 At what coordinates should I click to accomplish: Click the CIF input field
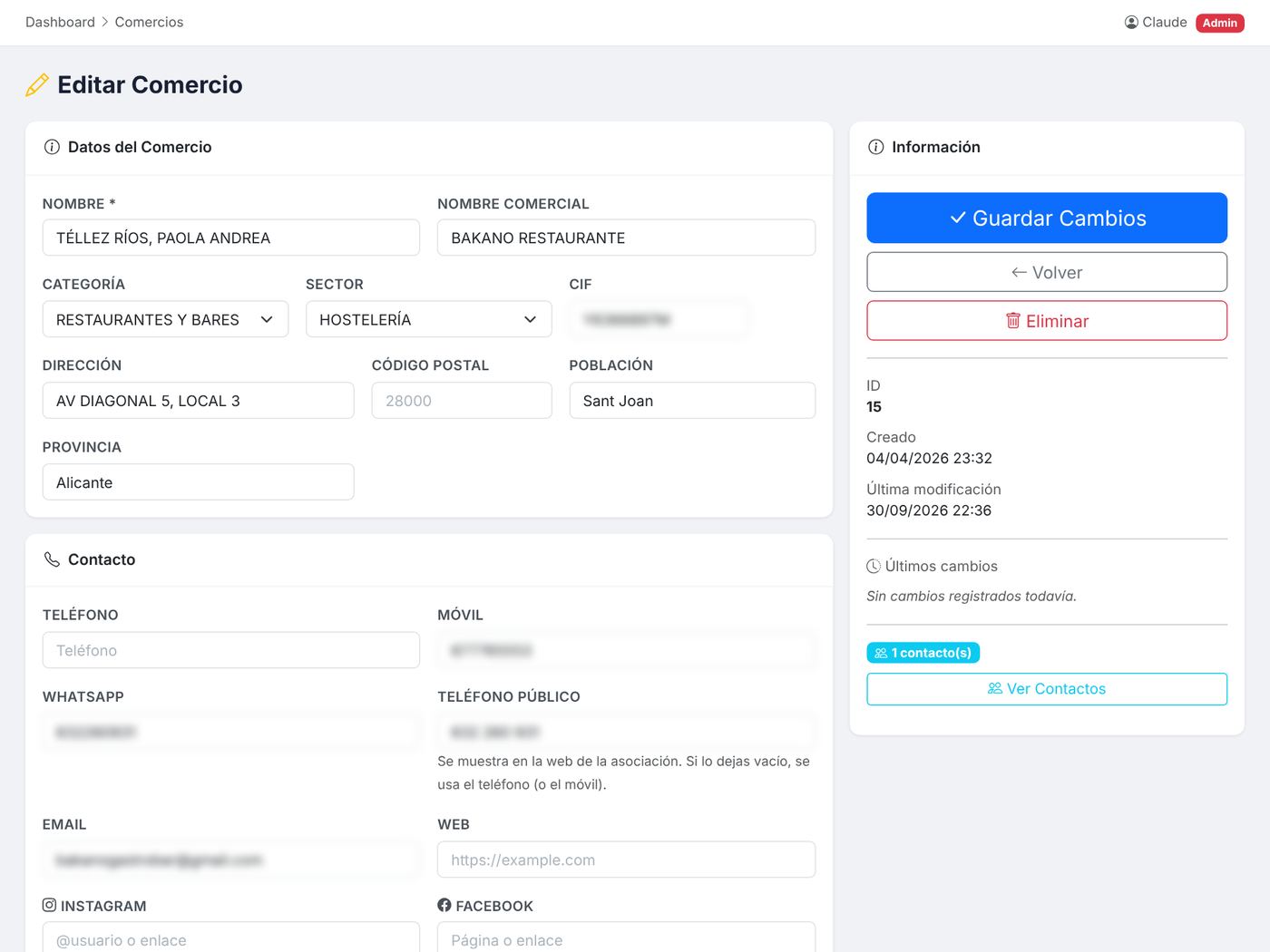(x=659, y=319)
